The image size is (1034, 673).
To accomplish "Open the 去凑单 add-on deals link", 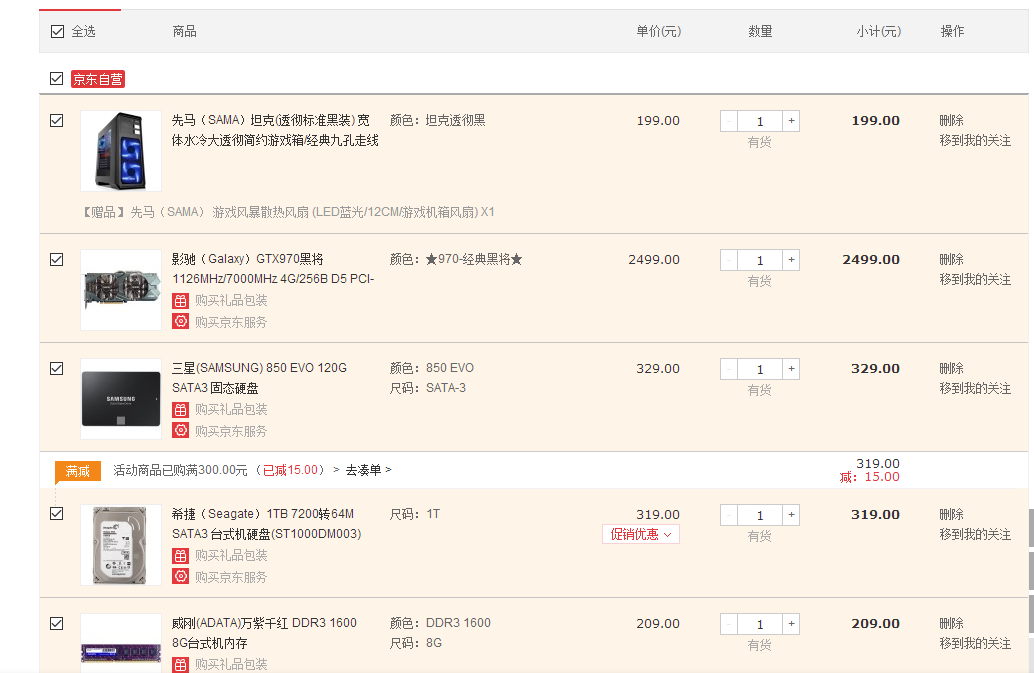I will [x=368, y=470].
